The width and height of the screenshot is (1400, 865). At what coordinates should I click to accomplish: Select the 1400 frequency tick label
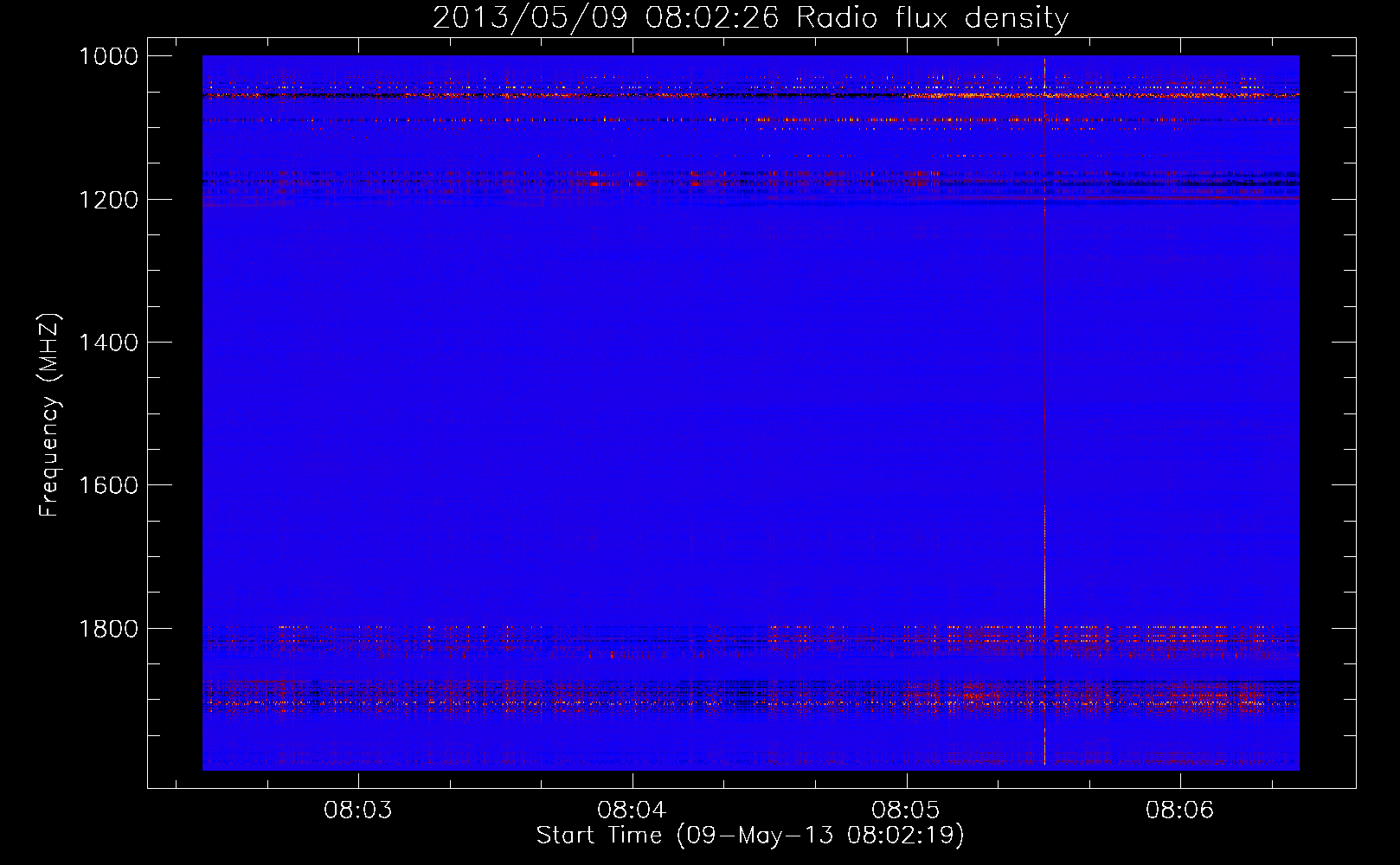tap(108, 343)
